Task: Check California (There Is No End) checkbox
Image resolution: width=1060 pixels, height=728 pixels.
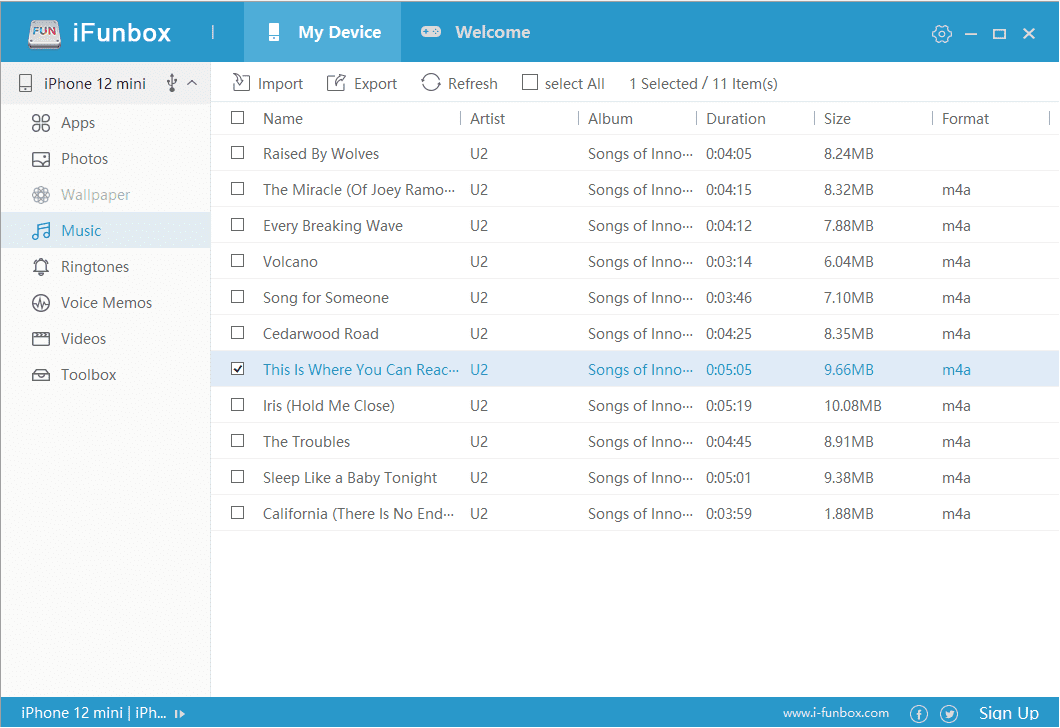Action: [237, 512]
